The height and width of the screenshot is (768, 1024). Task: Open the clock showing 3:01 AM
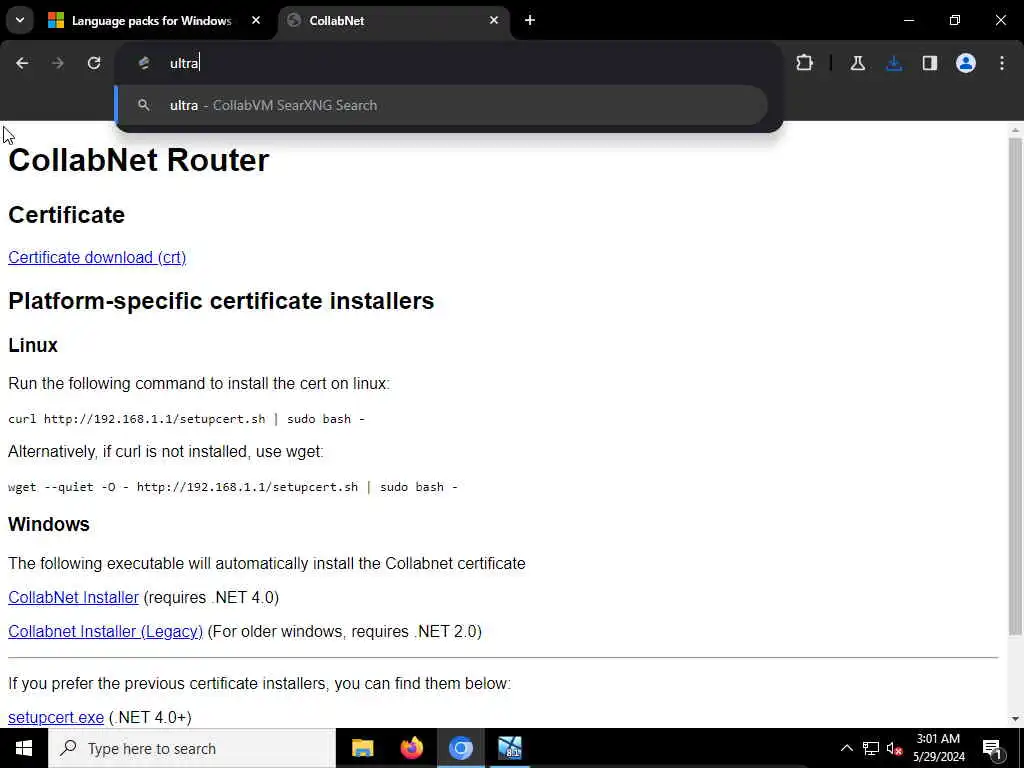938,748
